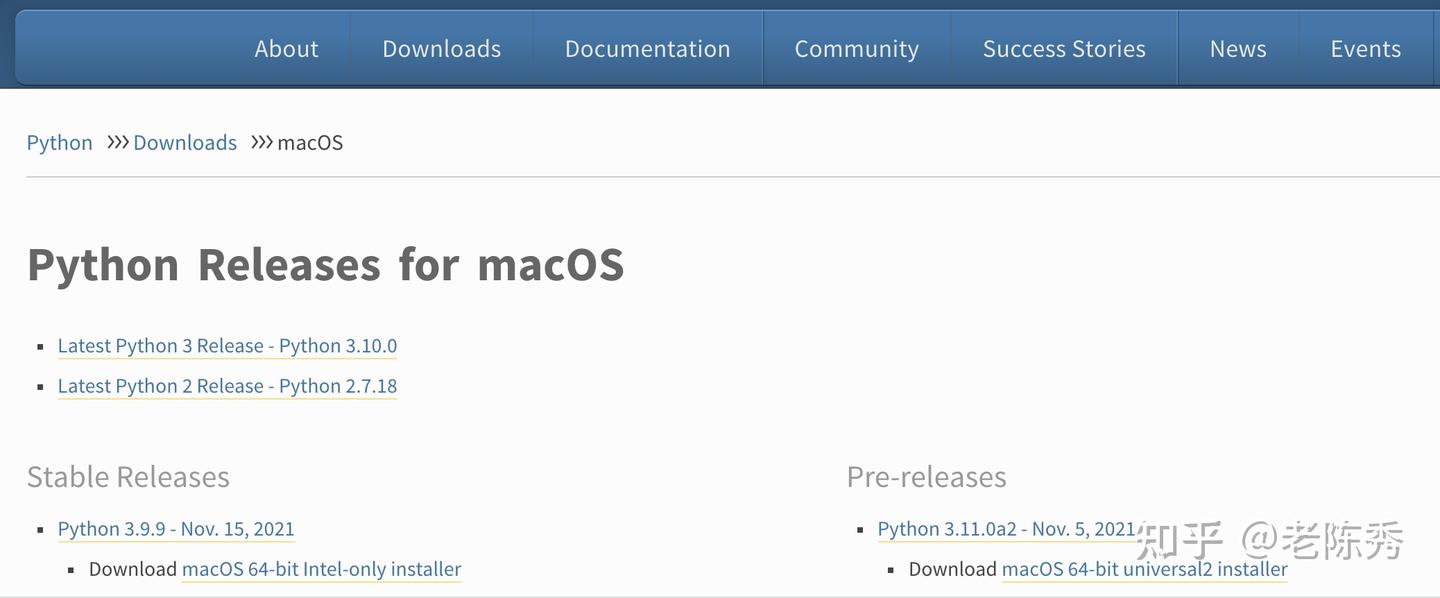Select the Stable Releases section heading
This screenshot has width=1440, height=598.
click(x=128, y=476)
